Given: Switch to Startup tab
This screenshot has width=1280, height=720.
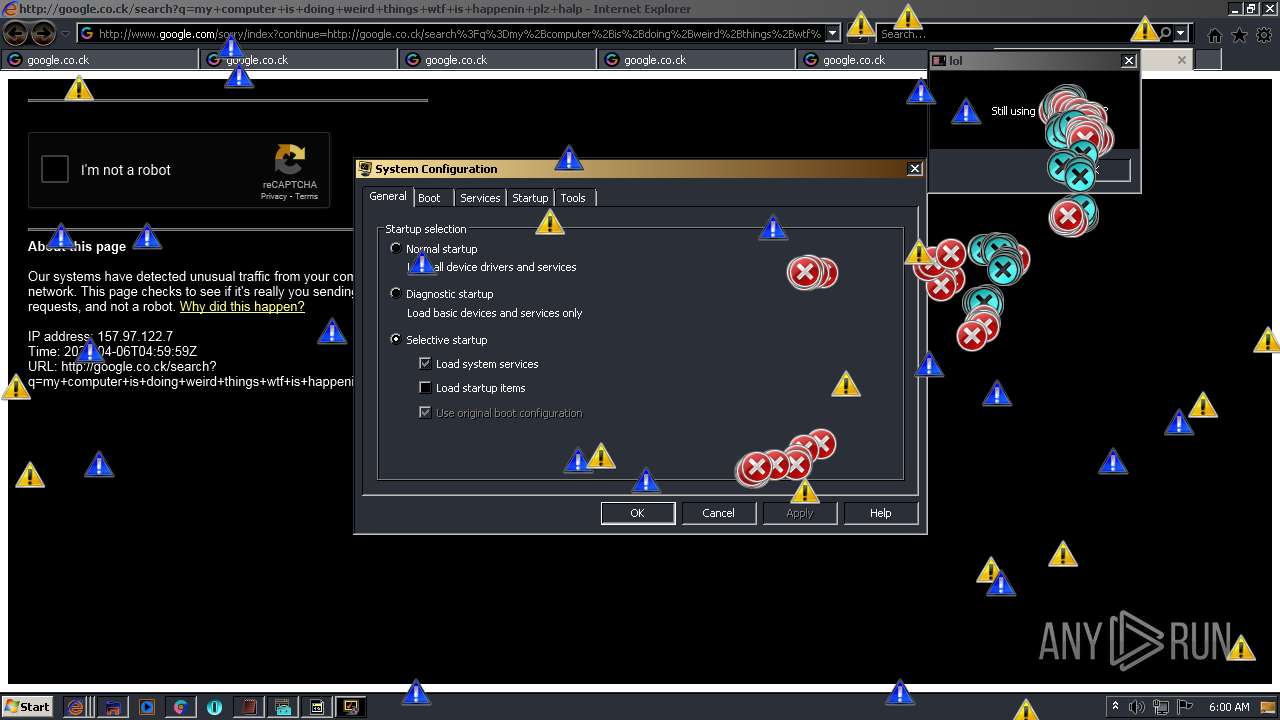Looking at the screenshot, I should tap(530, 198).
